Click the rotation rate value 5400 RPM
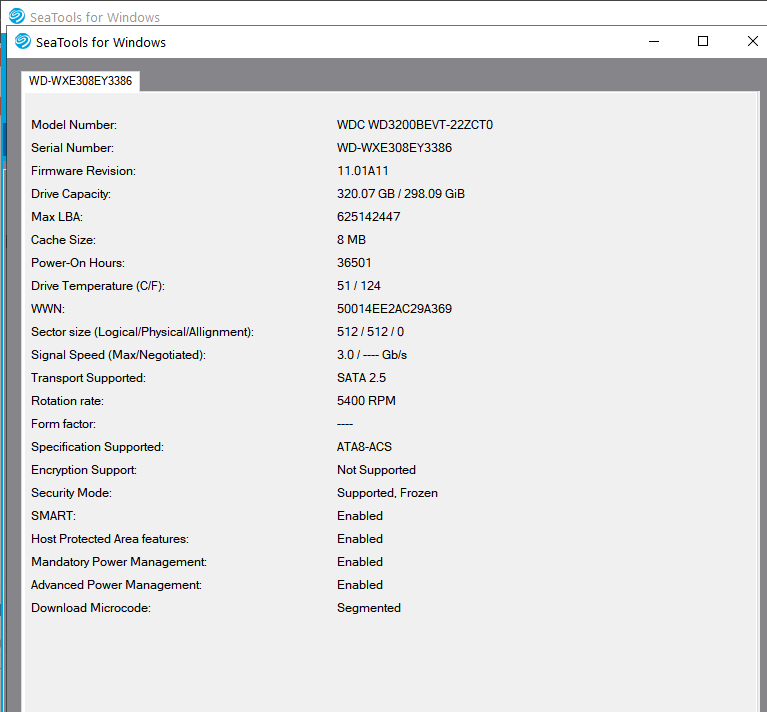The width and height of the screenshot is (767, 712). tap(366, 401)
